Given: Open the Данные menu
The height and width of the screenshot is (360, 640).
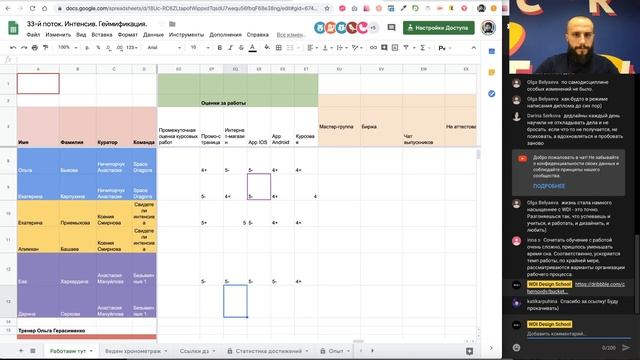Looking at the screenshot, I should 153,35.
